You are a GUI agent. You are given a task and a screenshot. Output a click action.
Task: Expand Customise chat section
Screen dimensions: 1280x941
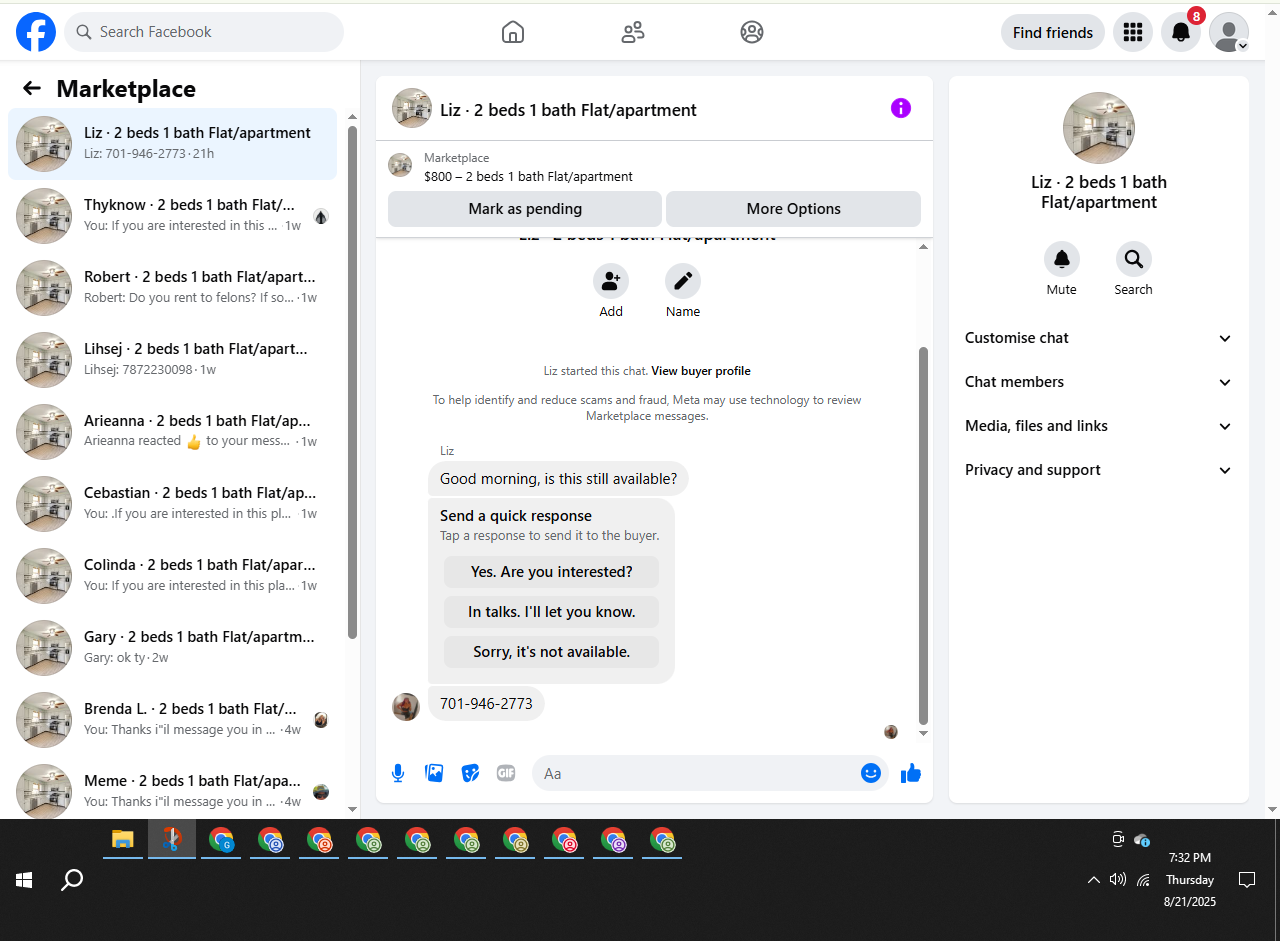1099,338
